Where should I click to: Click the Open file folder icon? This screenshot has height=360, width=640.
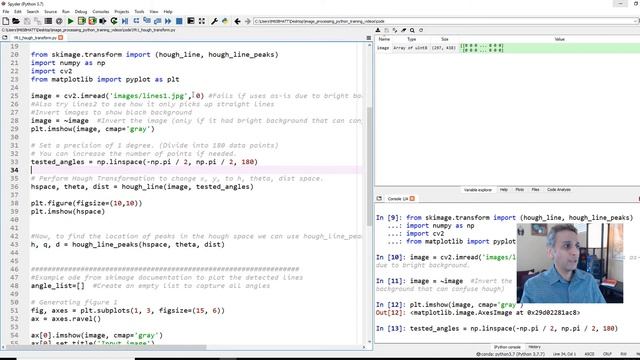tap(16, 21)
